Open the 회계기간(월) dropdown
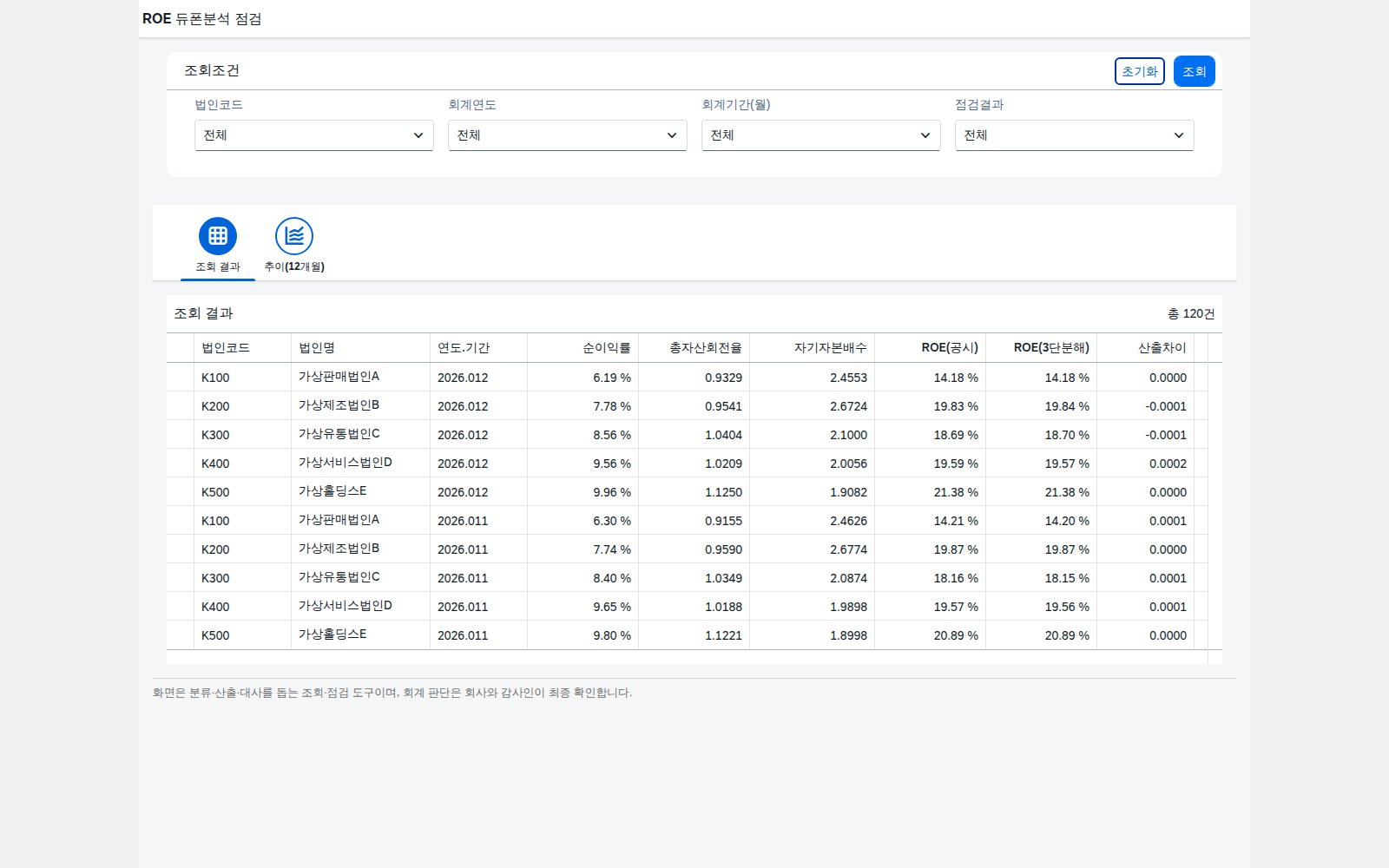Image resolution: width=1389 pixels, height=868 pixels. click(x=821, y=135)
